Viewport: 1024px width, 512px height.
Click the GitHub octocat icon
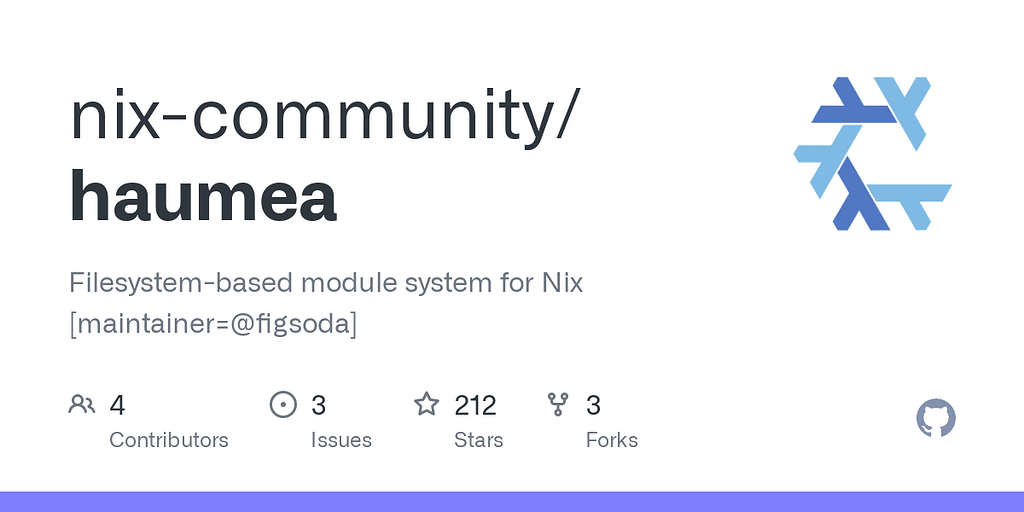click(x=936, y=418)
